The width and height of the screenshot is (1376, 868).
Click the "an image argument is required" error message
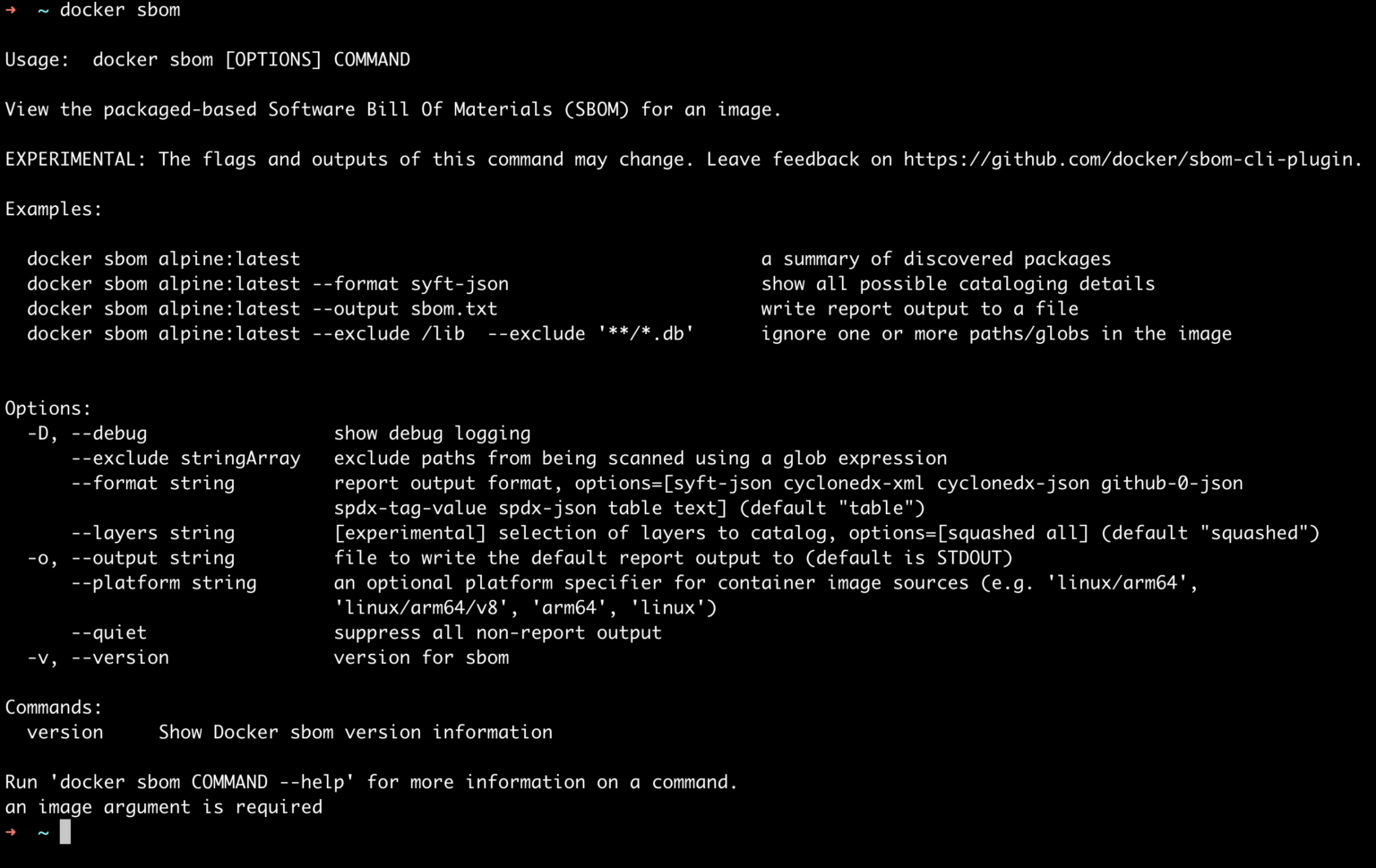click(163, 807)
